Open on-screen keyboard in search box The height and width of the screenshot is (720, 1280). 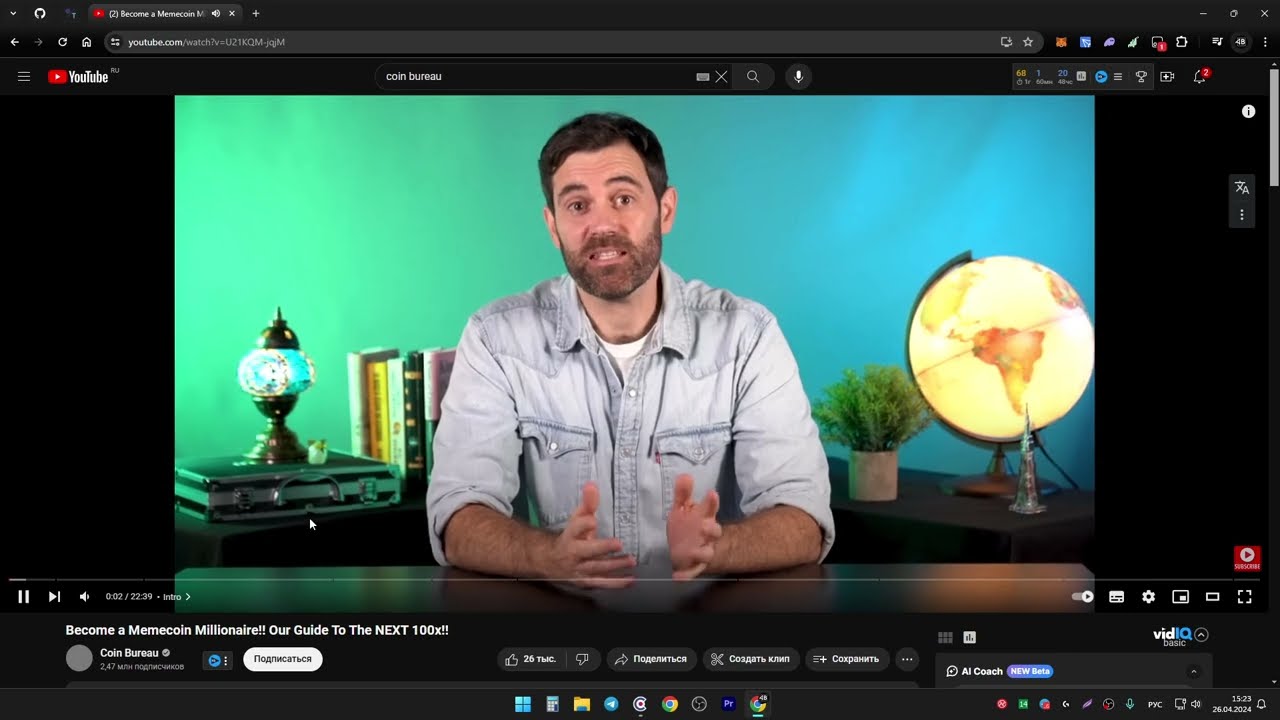(703, 76)
